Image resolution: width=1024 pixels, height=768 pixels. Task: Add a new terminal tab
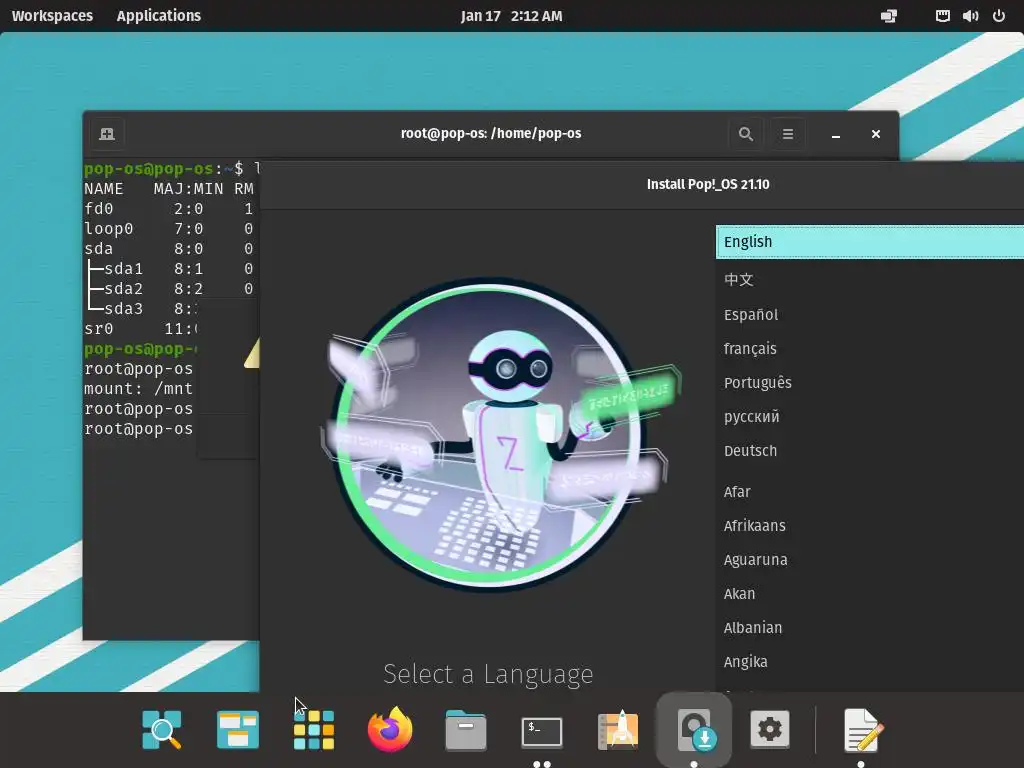(x=107, y=134)
